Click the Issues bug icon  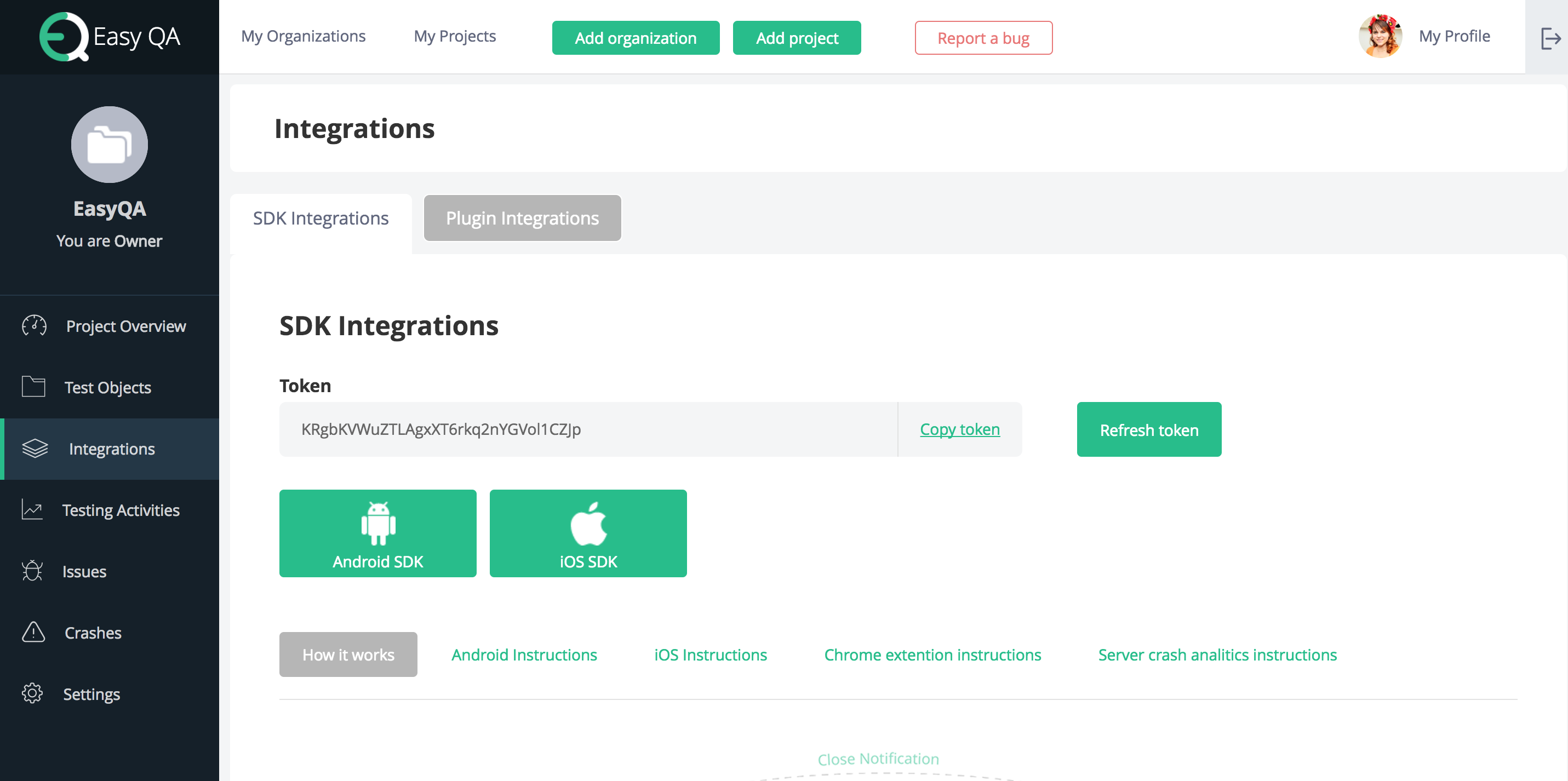tap(32, 571)
